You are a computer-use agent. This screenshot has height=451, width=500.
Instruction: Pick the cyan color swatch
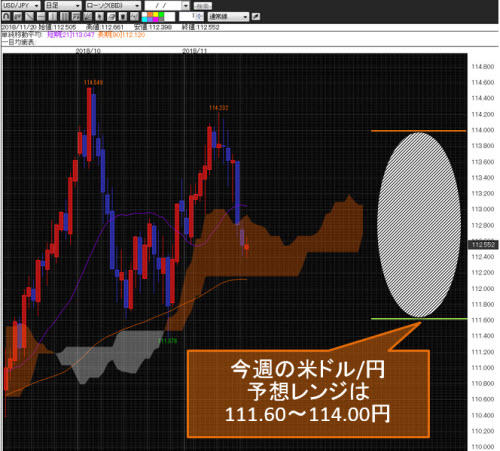[x=145, y=19]
